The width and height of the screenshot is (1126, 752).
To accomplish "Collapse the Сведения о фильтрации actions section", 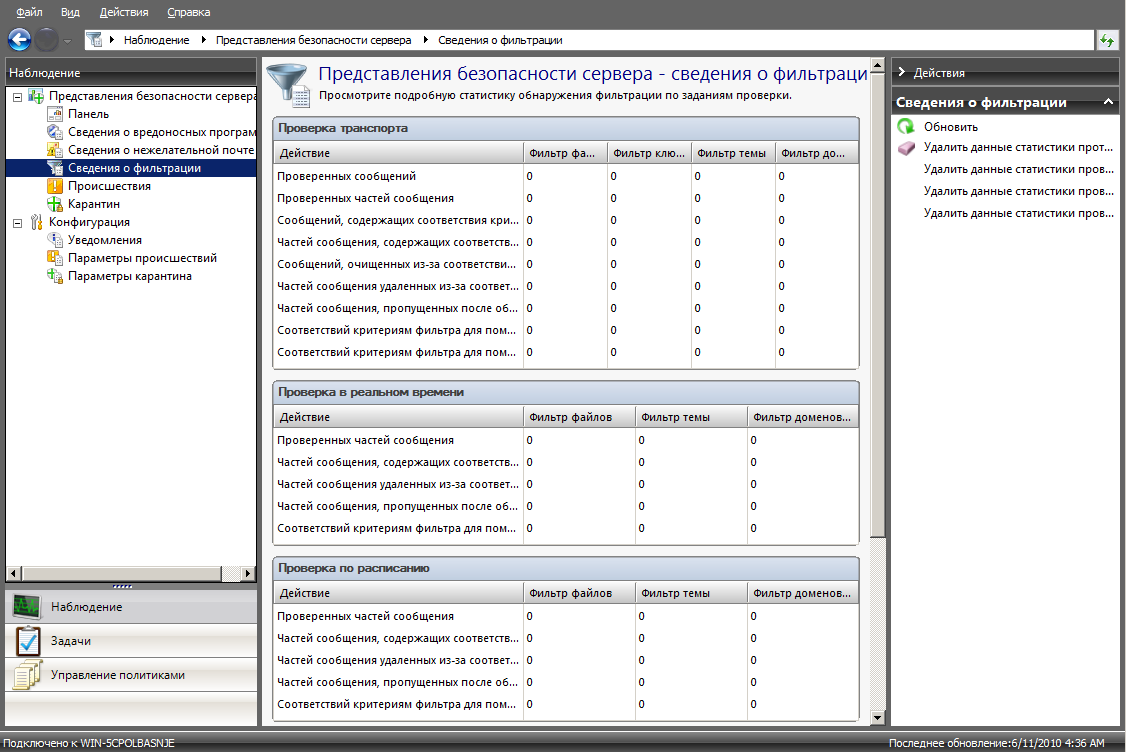I will tap(1108, 102).
